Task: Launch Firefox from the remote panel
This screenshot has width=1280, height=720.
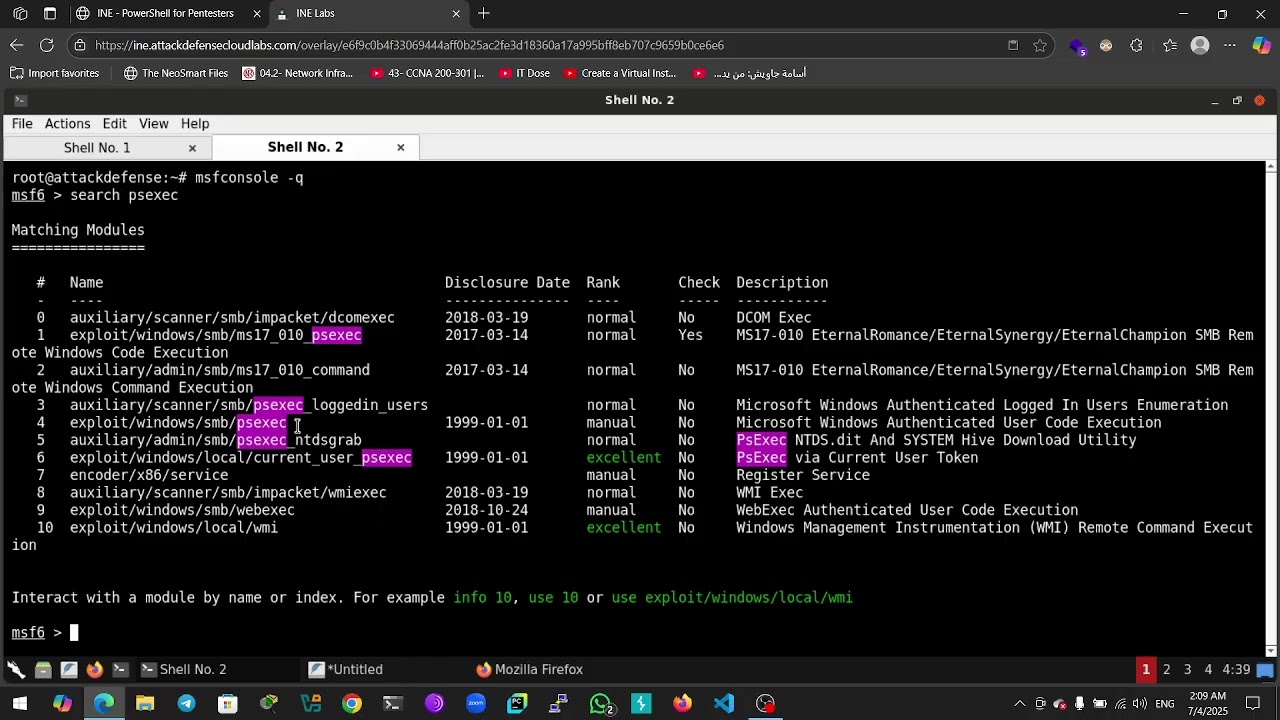Action: click(95, 670)
